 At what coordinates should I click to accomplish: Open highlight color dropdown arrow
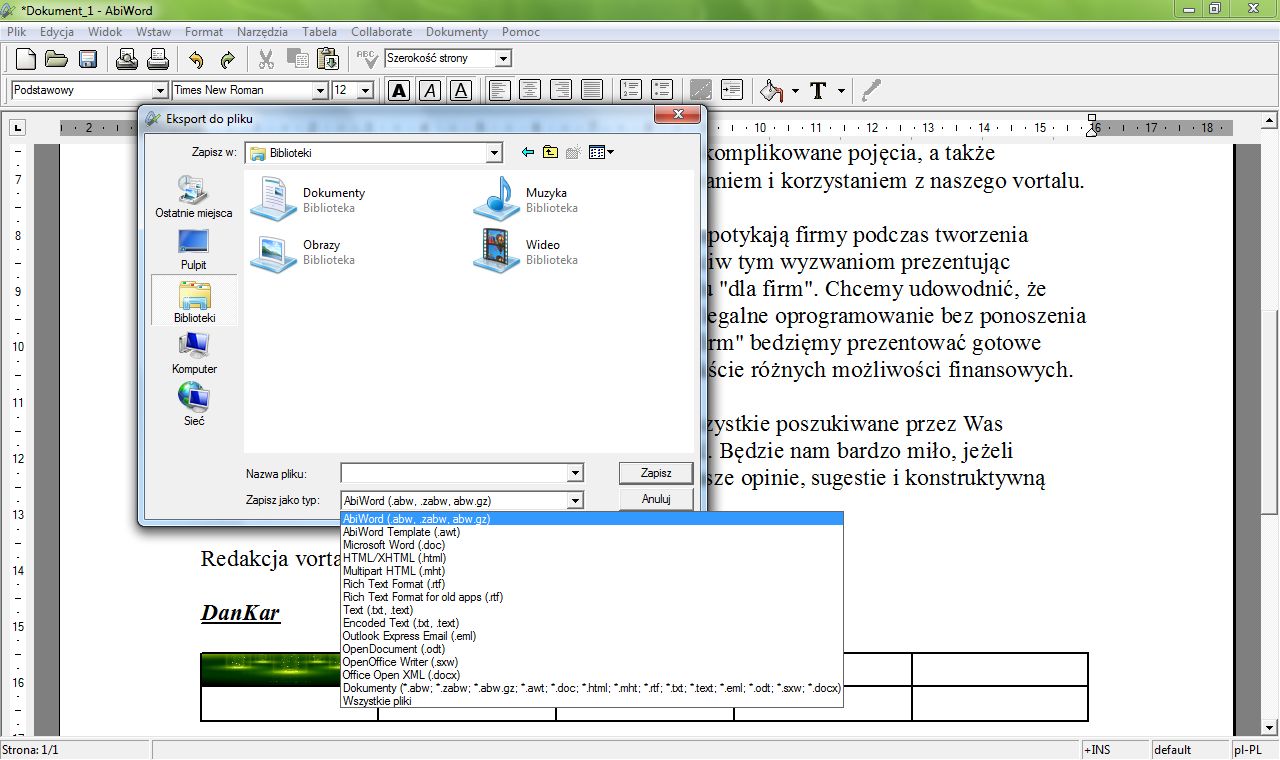pyautogui.click(x=795, y=90)
